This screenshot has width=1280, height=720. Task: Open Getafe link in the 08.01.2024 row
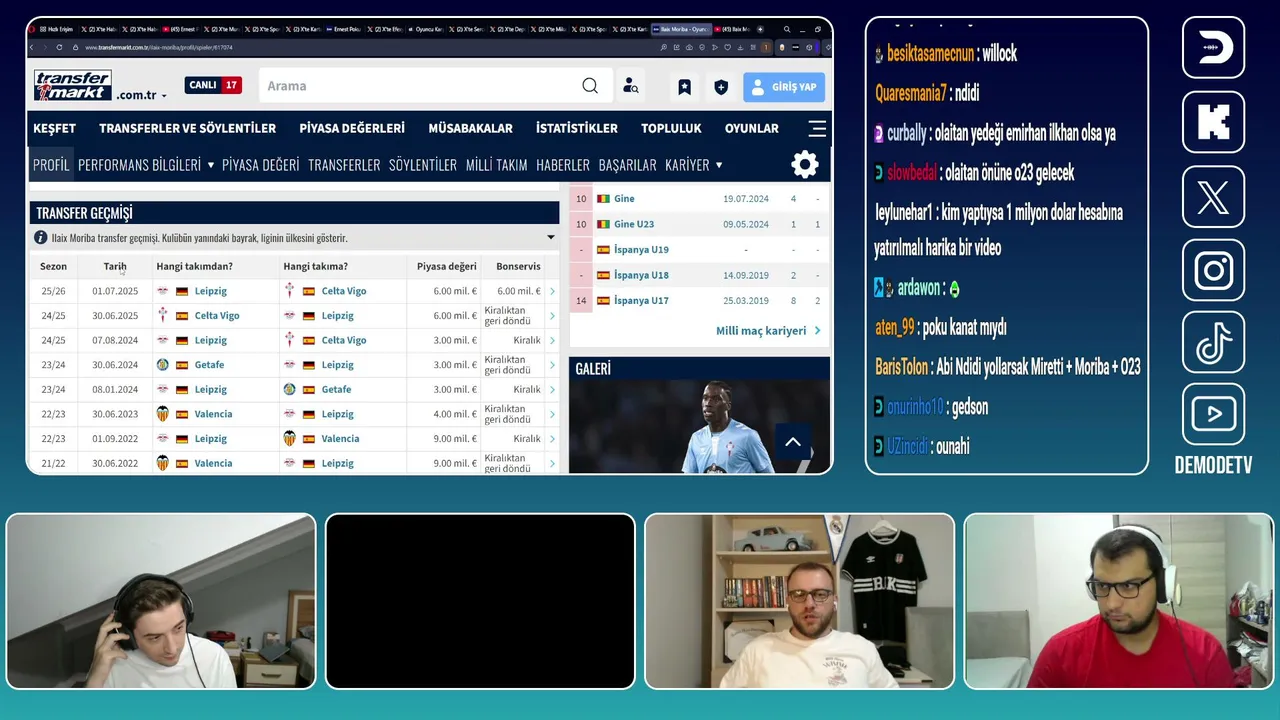coord(336,389)
